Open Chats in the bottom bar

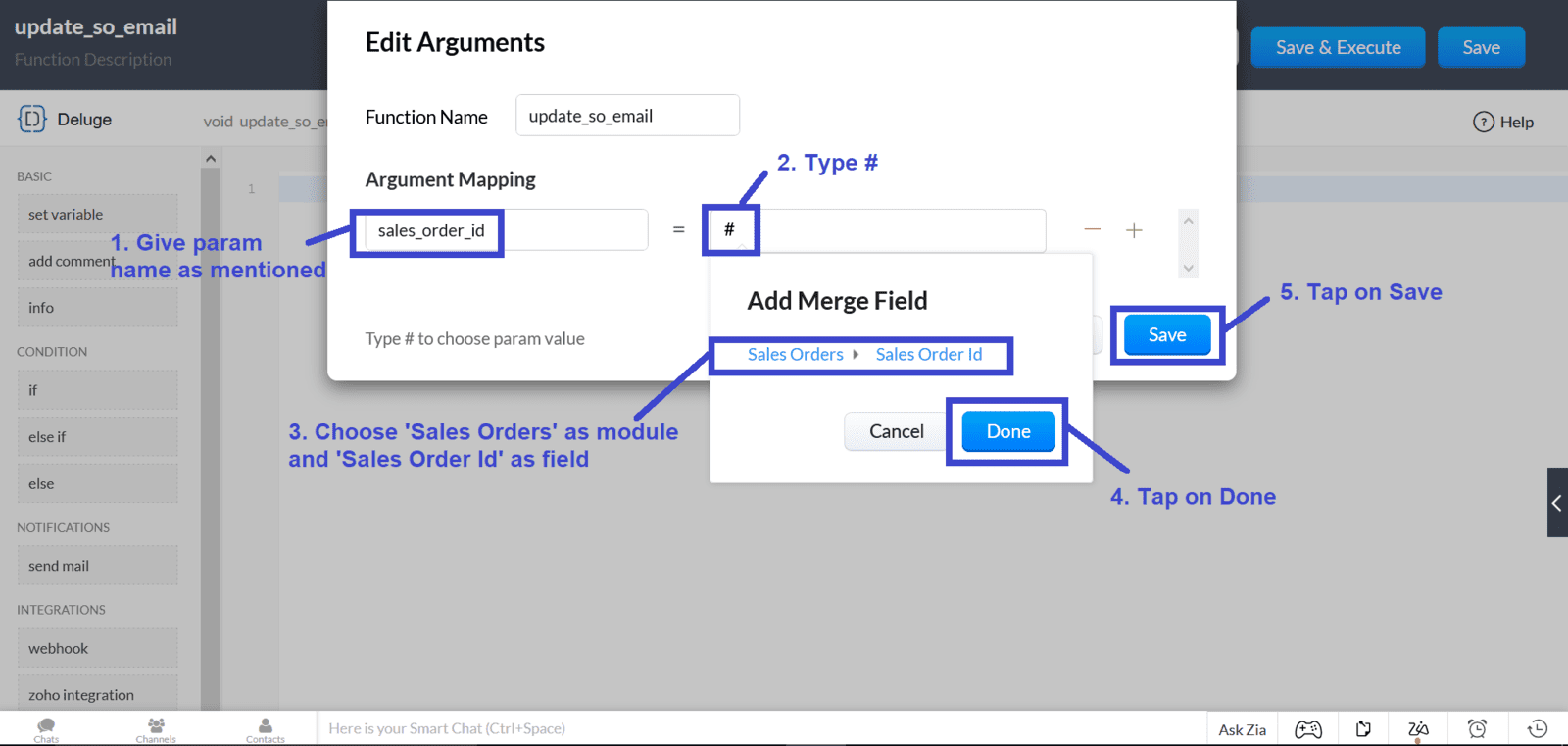point(46,729)
